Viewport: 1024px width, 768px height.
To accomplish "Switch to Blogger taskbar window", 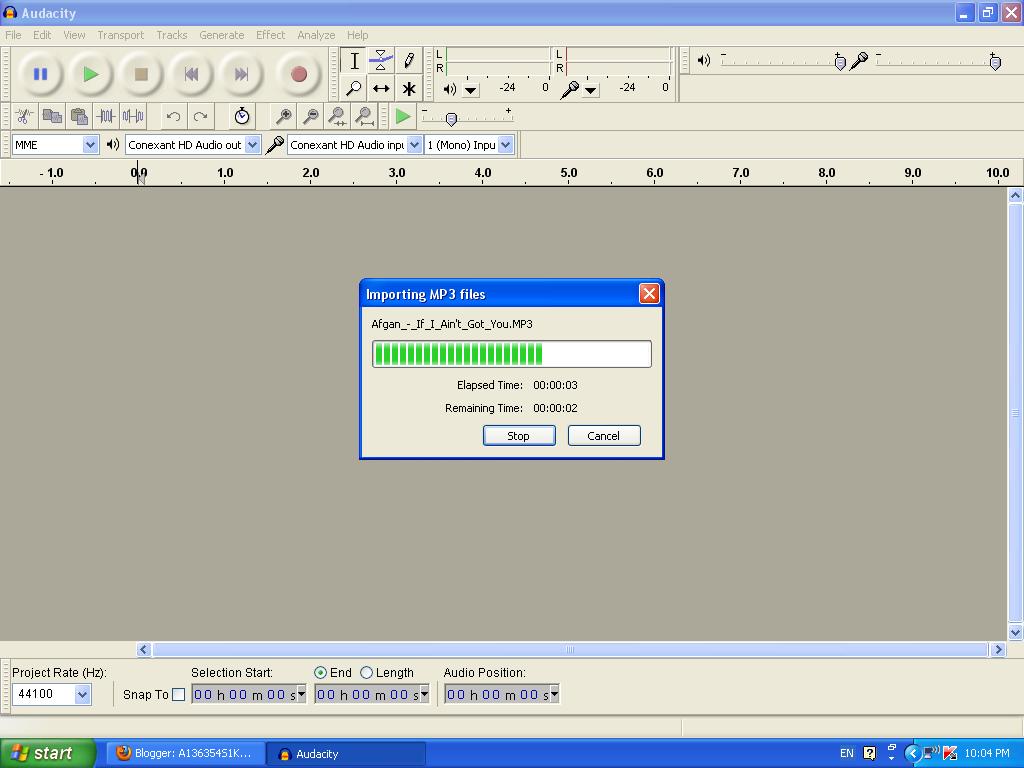I will point(186,754).
